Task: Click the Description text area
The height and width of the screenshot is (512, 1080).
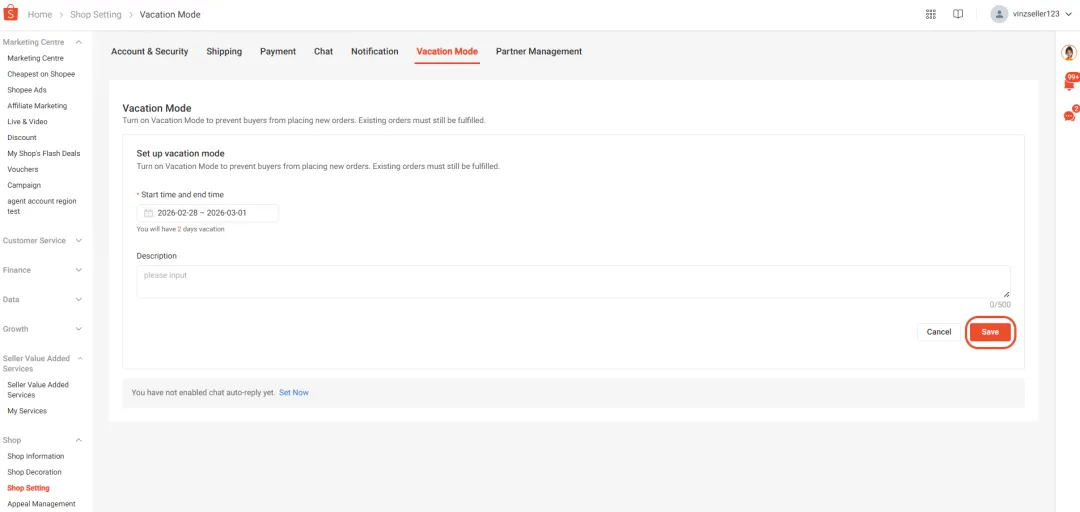Action: tap(573, 282)
